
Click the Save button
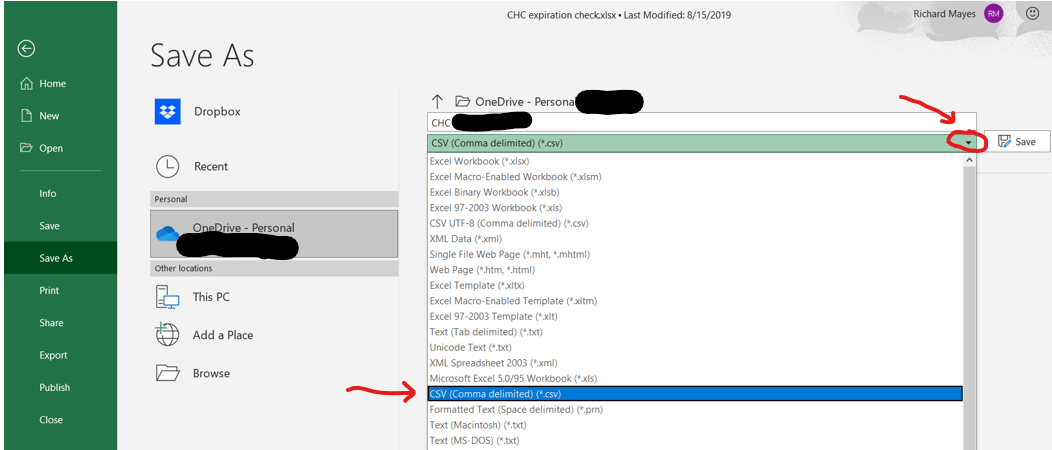point(1016,142)
